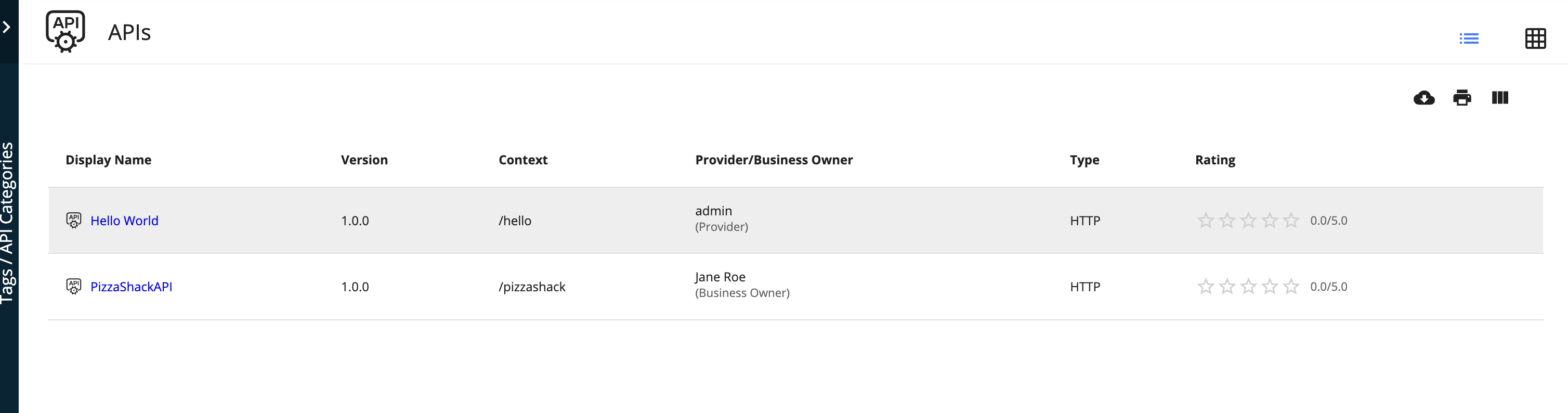
Task: Sort by Display Name column header
Action: click(108, 160)
